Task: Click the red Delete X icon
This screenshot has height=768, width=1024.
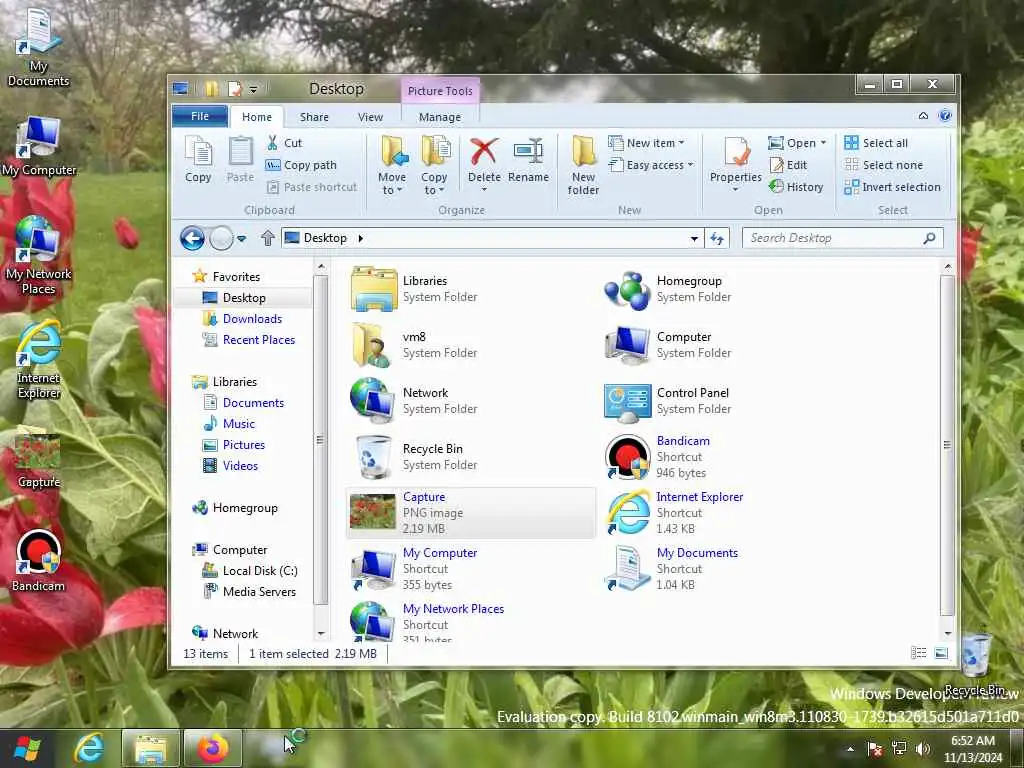Action: (x=484, y=152)
